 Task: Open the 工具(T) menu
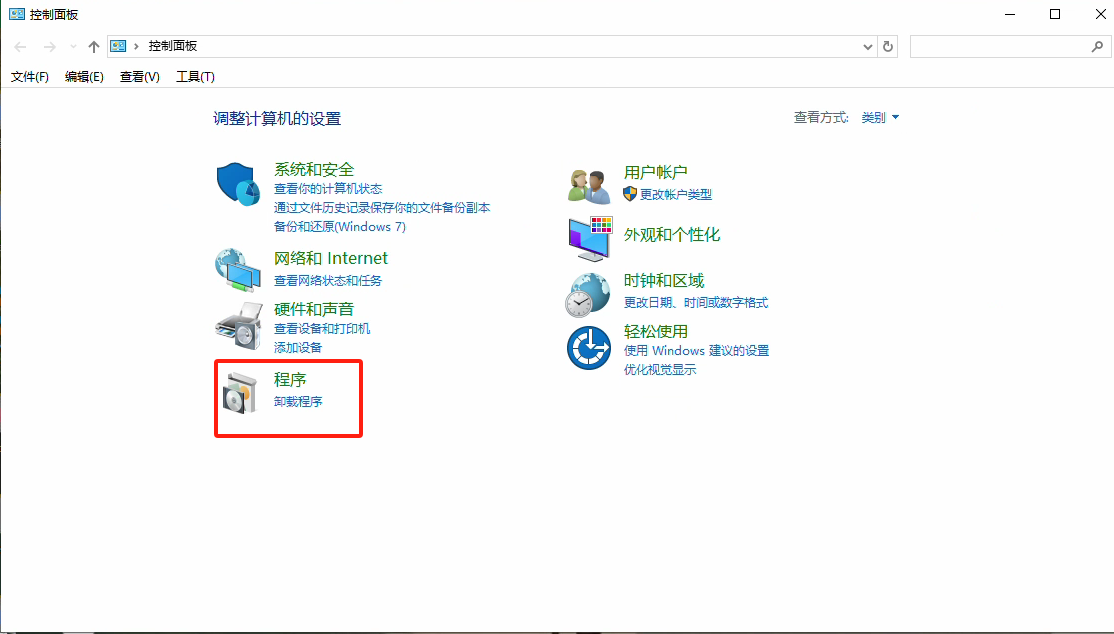(x=196, y=76)
